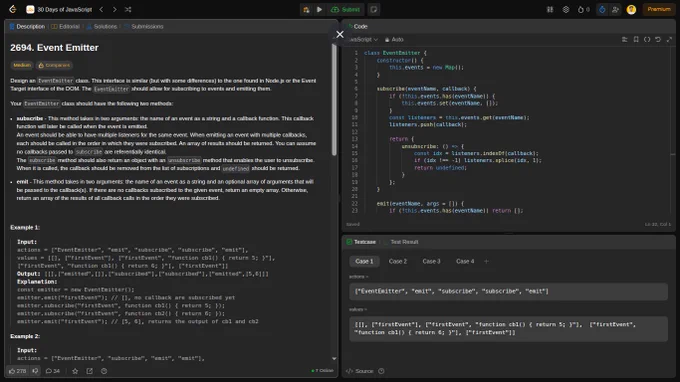The image size is (680, 382).
Task: Open the notes icon next to Submit
Action: point(374,10)
